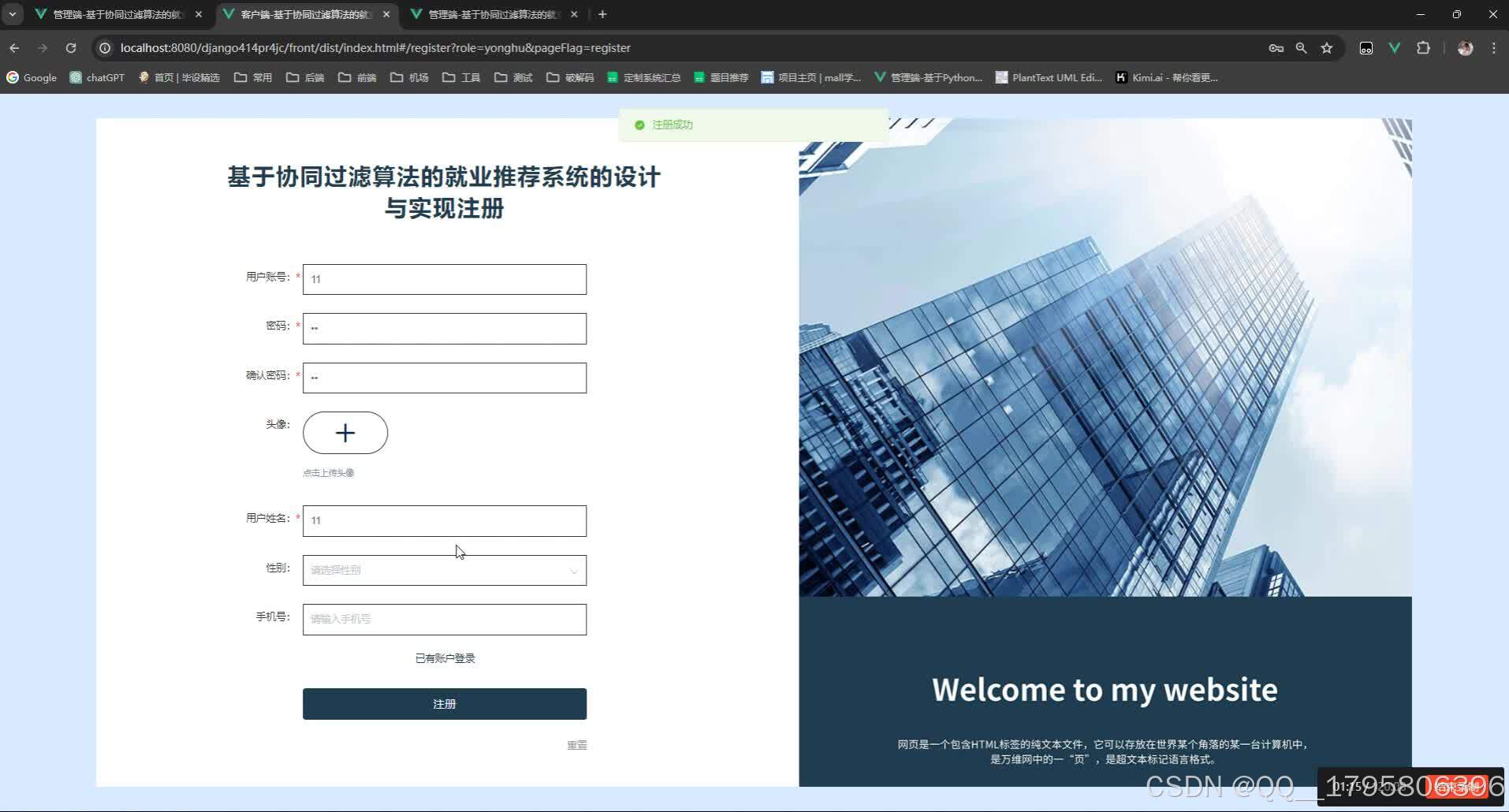The width and height of the screenshot is (1509, 812).
Task: Click the browser back arrow
Action: [x=14, y=48]
